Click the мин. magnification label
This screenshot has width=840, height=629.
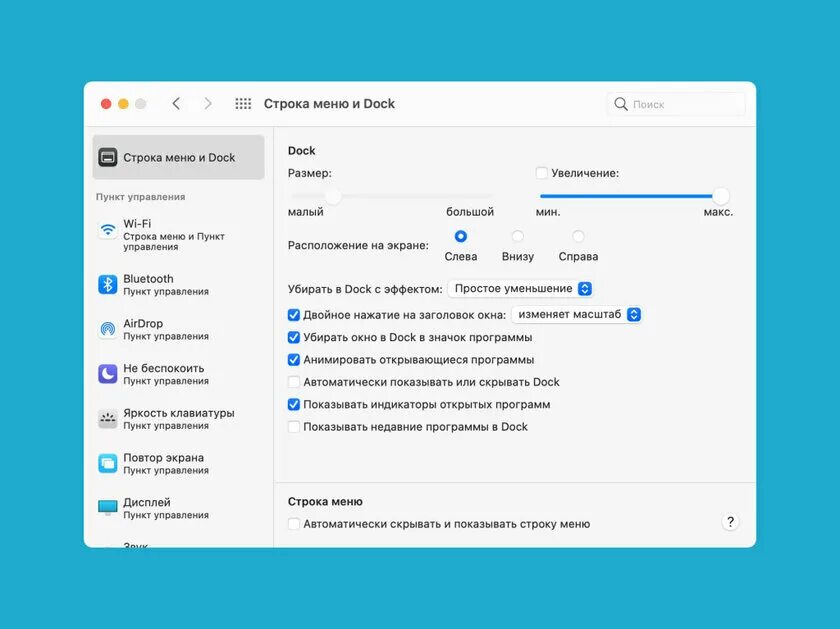click(548, 212)
